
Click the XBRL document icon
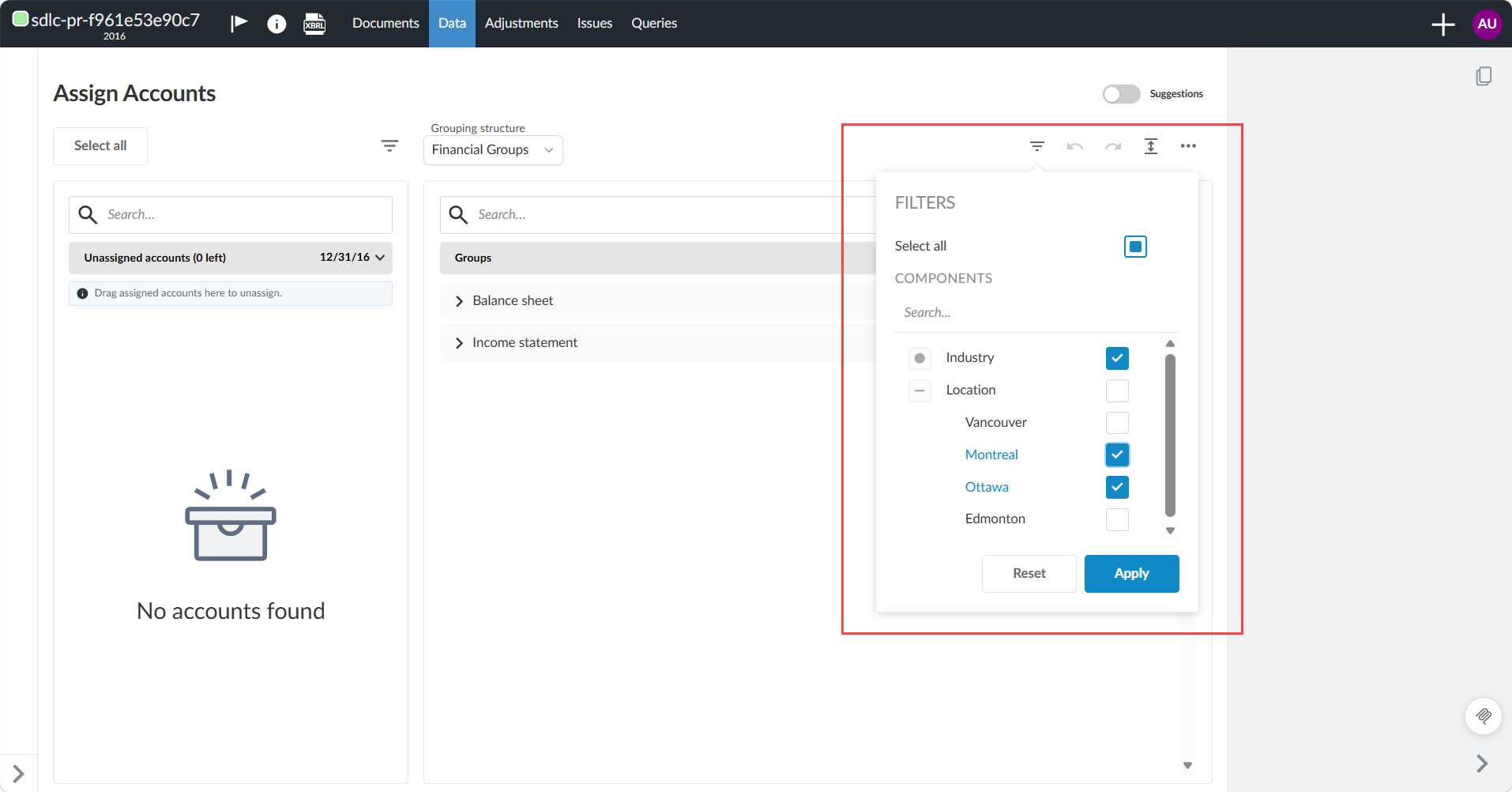point(314,24)
